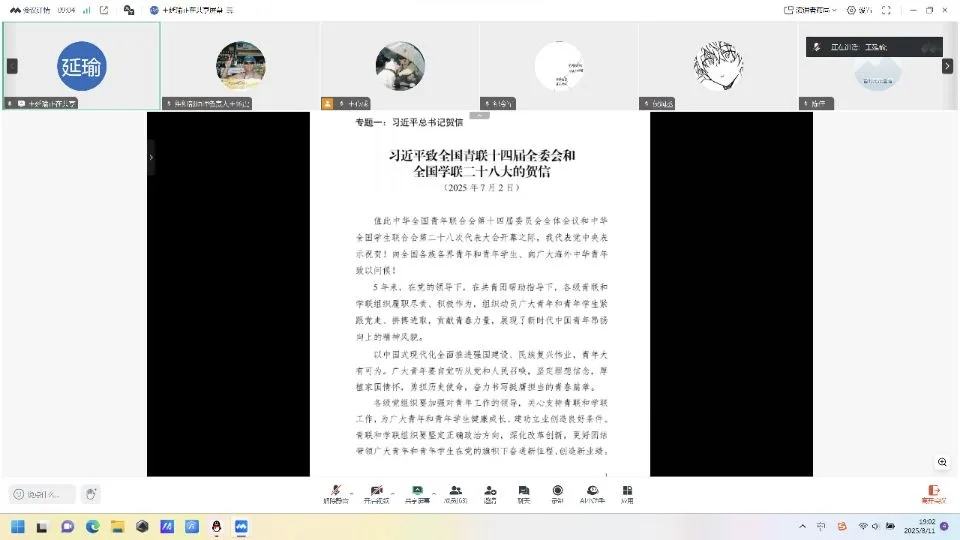
Task: Open the AI assistant
Action: click(x=593, y=492)
